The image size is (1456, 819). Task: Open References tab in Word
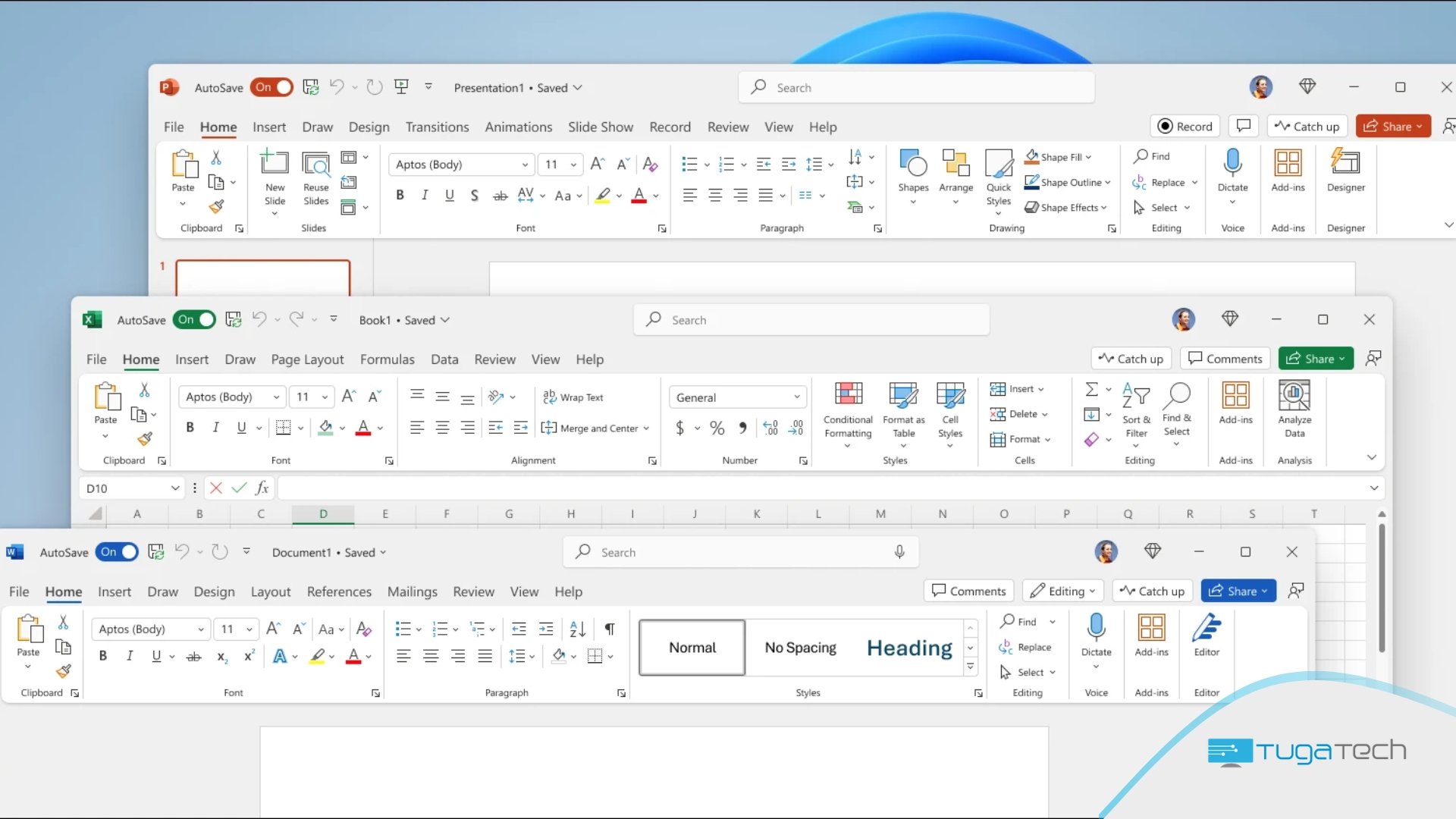tap(339, 591)
